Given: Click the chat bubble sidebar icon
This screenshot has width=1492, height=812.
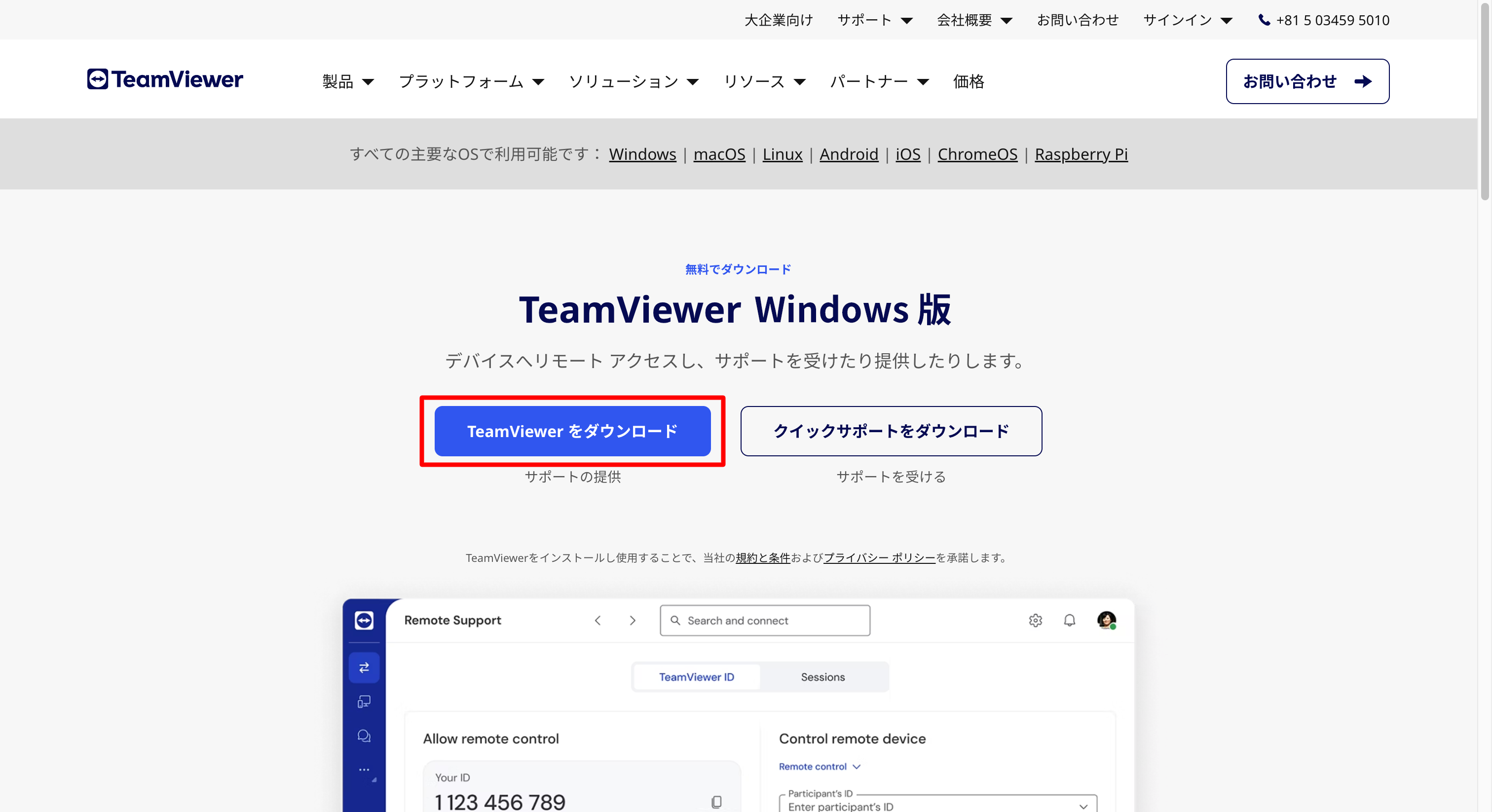Looking at the screenshot, I should 364,736.
